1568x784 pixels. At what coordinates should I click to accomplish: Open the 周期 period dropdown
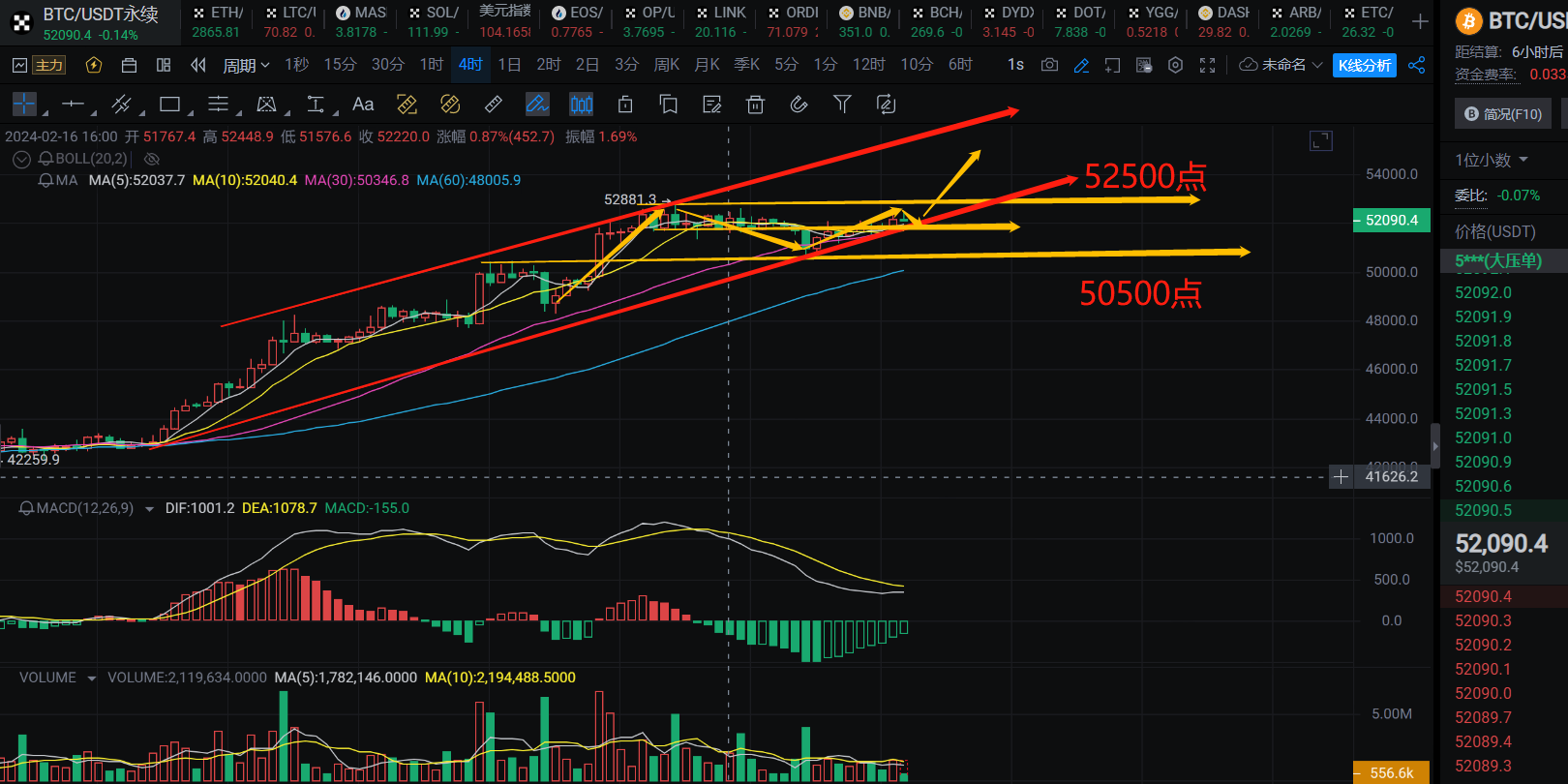point(246,65)
